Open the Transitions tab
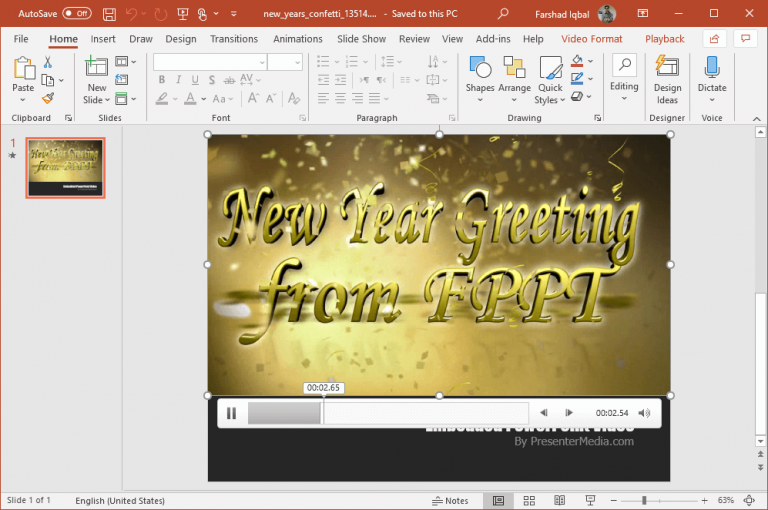768x510 pixels. (234, 39)
